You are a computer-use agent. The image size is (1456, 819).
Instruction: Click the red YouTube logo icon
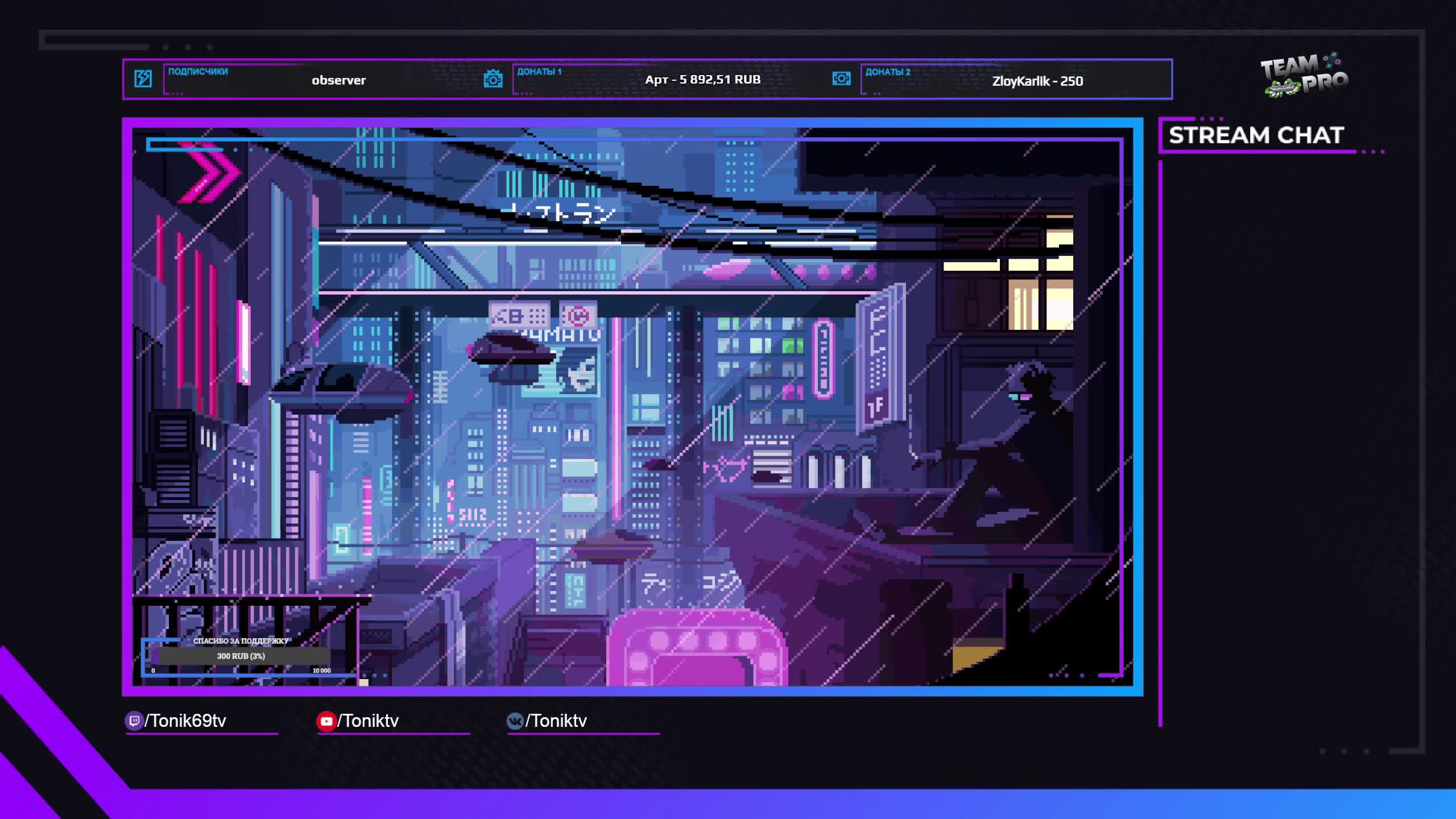[326, 721]
